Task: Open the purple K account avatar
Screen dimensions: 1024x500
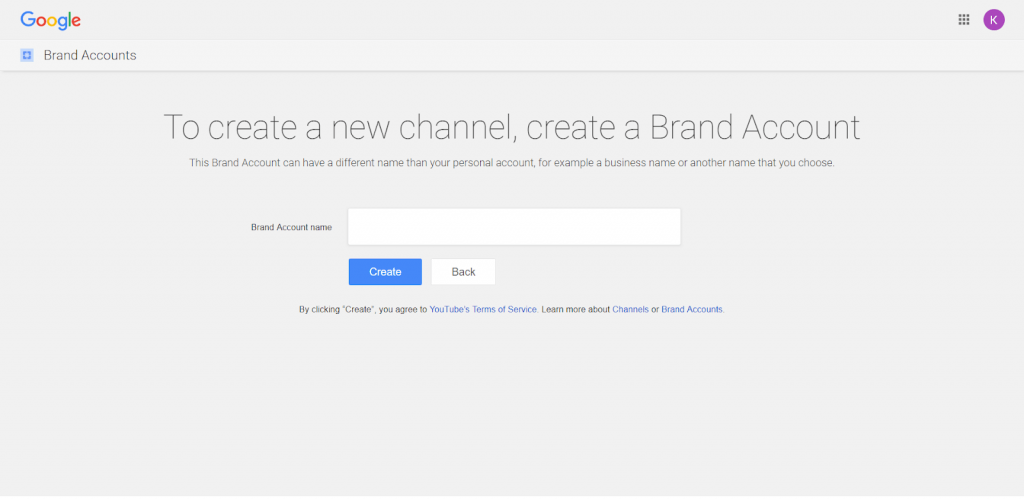Action: coord(993,20)
